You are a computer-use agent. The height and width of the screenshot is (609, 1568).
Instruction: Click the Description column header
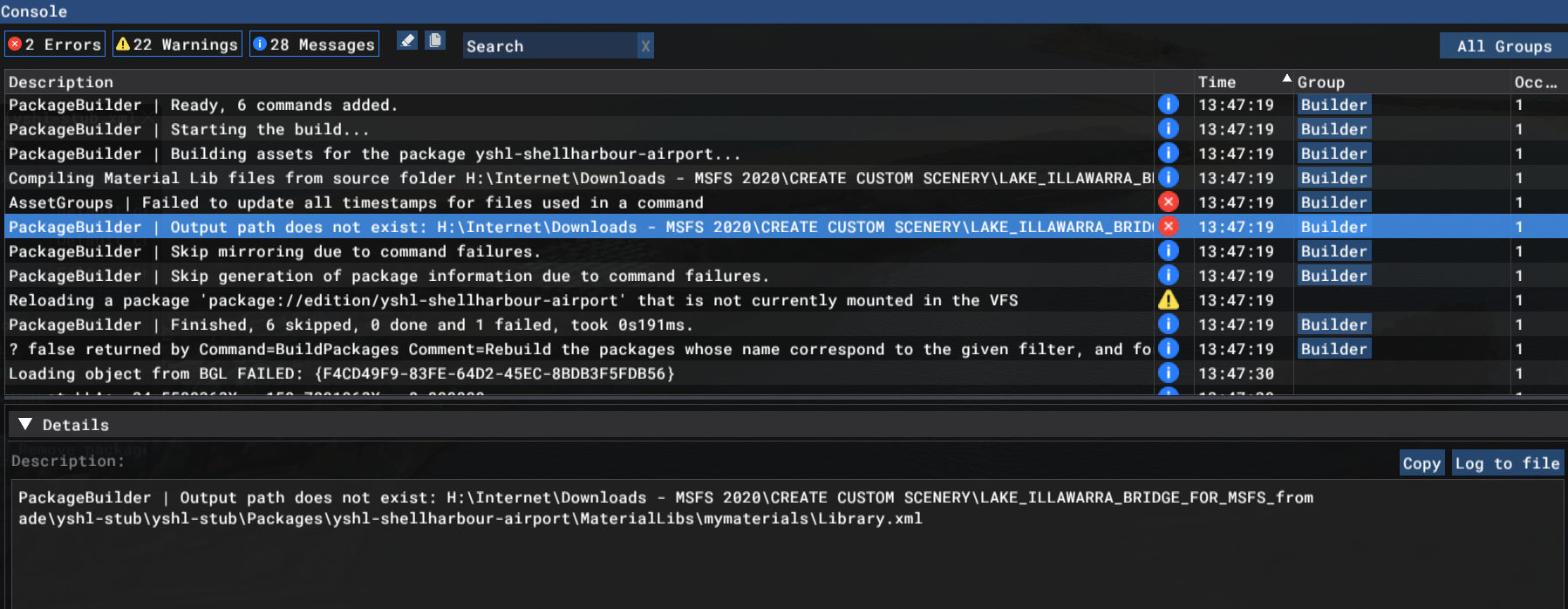click(x=61, y=82)
